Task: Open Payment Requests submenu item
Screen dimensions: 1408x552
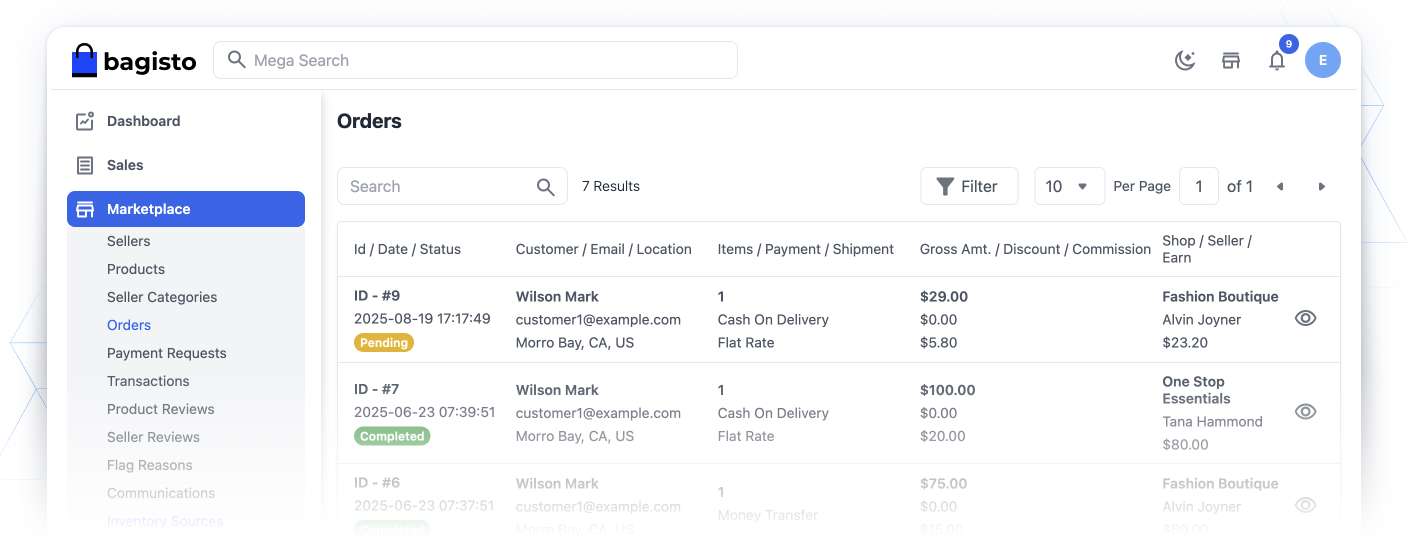Action: 167,353
